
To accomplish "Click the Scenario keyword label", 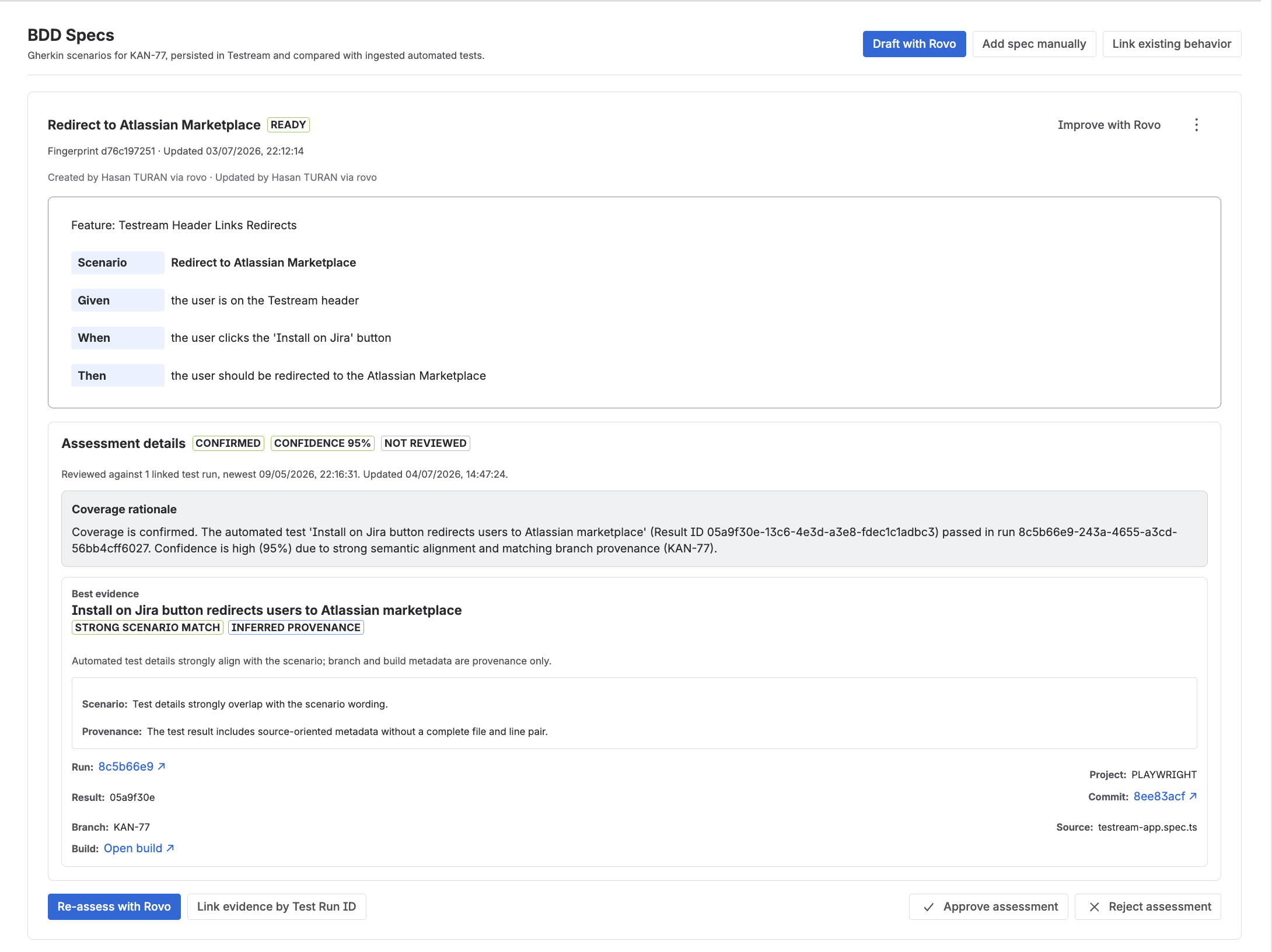I will tap(118, 262).
